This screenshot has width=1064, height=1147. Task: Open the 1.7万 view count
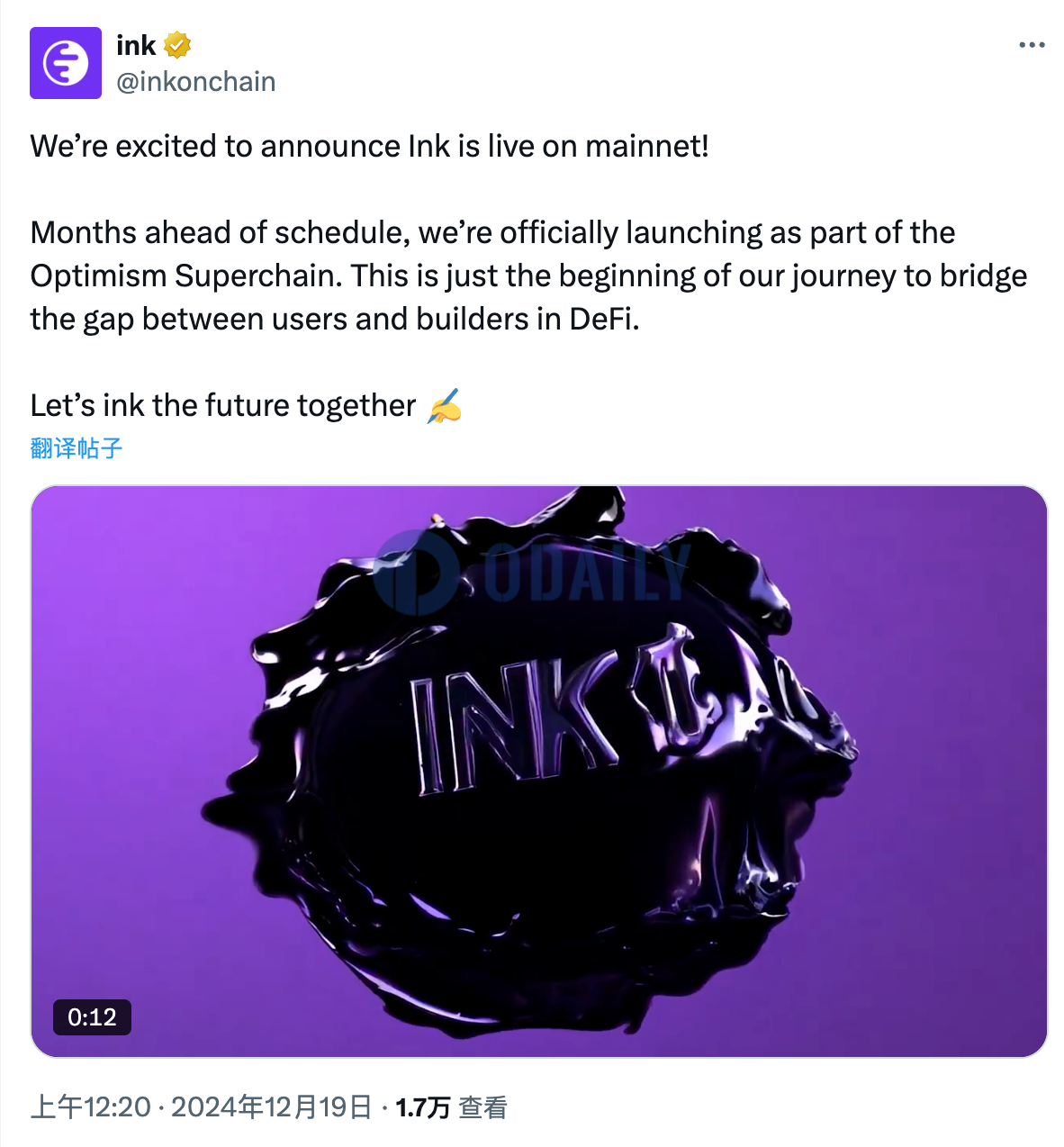pyautogui.click(x=423, y=1107)
